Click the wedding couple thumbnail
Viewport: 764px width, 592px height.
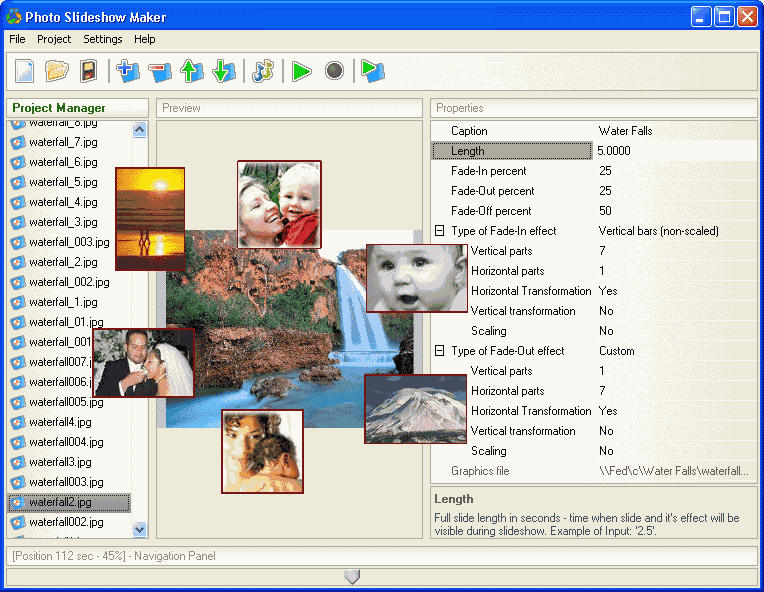(144, 363)
